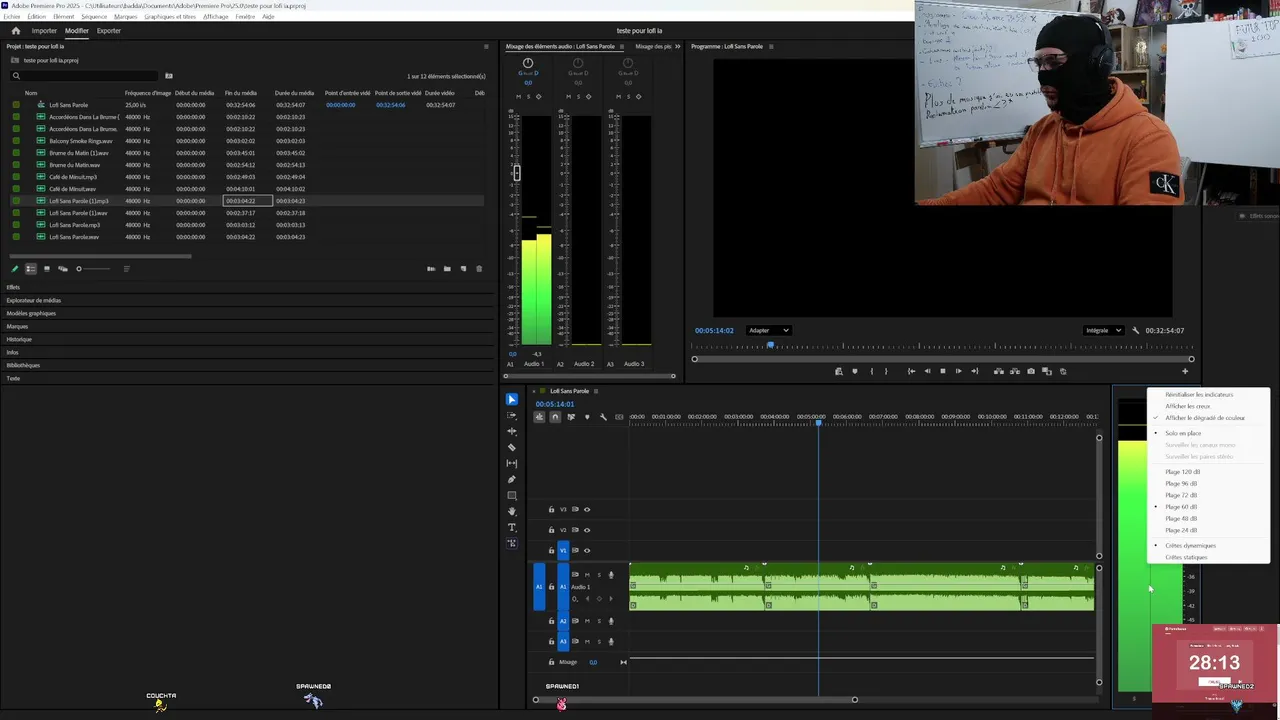This screenshot has height=720, width=1280.
Task: Click the Nom column header
Action: pos(31,93)
